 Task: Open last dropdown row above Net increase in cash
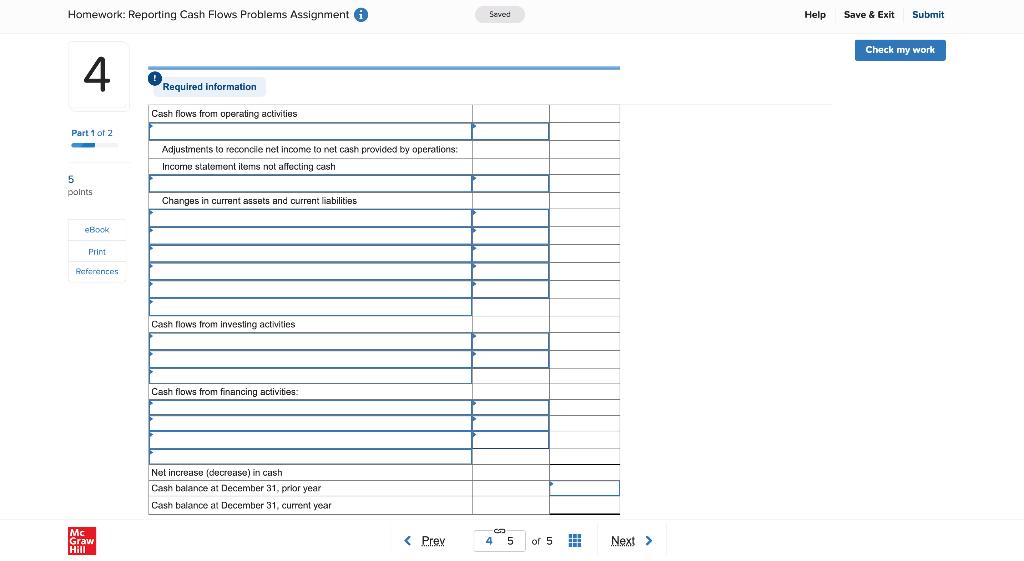(x=310, y=457)
